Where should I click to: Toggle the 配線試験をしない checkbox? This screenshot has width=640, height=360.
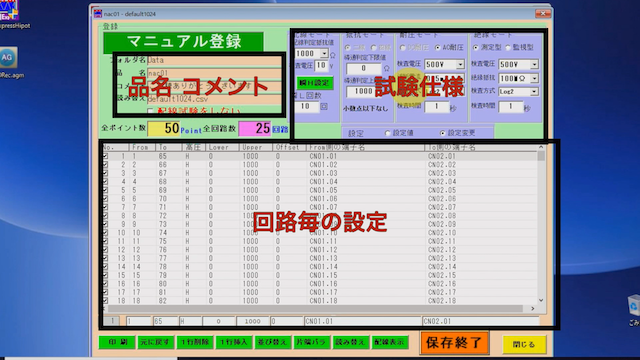(x=150, y=111)
